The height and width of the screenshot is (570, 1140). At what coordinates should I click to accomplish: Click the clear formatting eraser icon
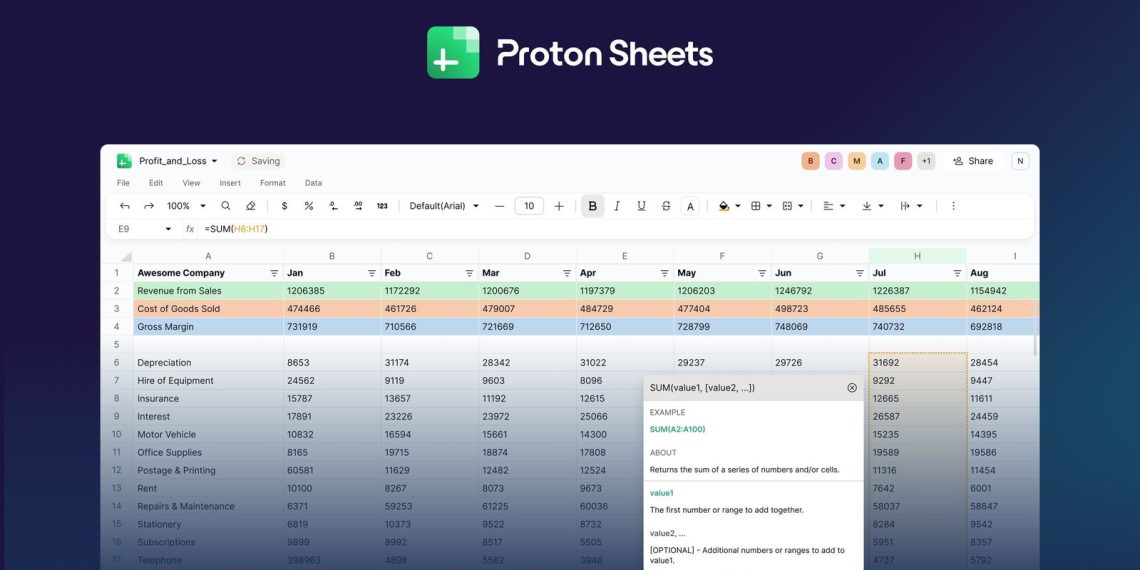251,206
